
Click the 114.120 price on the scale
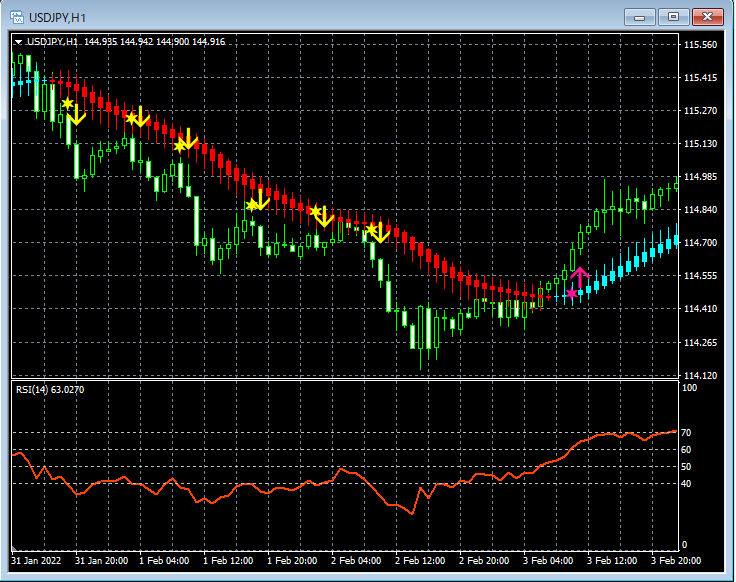pos(700,376)
